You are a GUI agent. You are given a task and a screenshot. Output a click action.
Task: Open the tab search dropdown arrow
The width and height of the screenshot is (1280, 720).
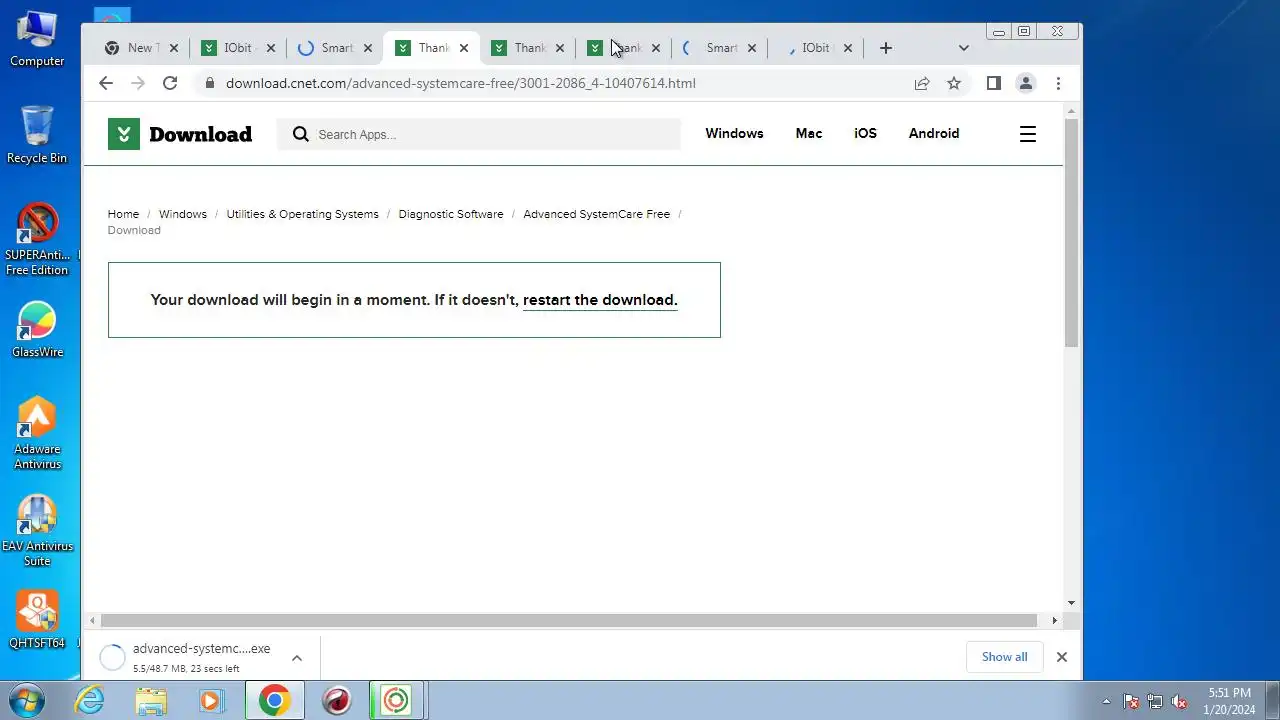tap(963, 48)
